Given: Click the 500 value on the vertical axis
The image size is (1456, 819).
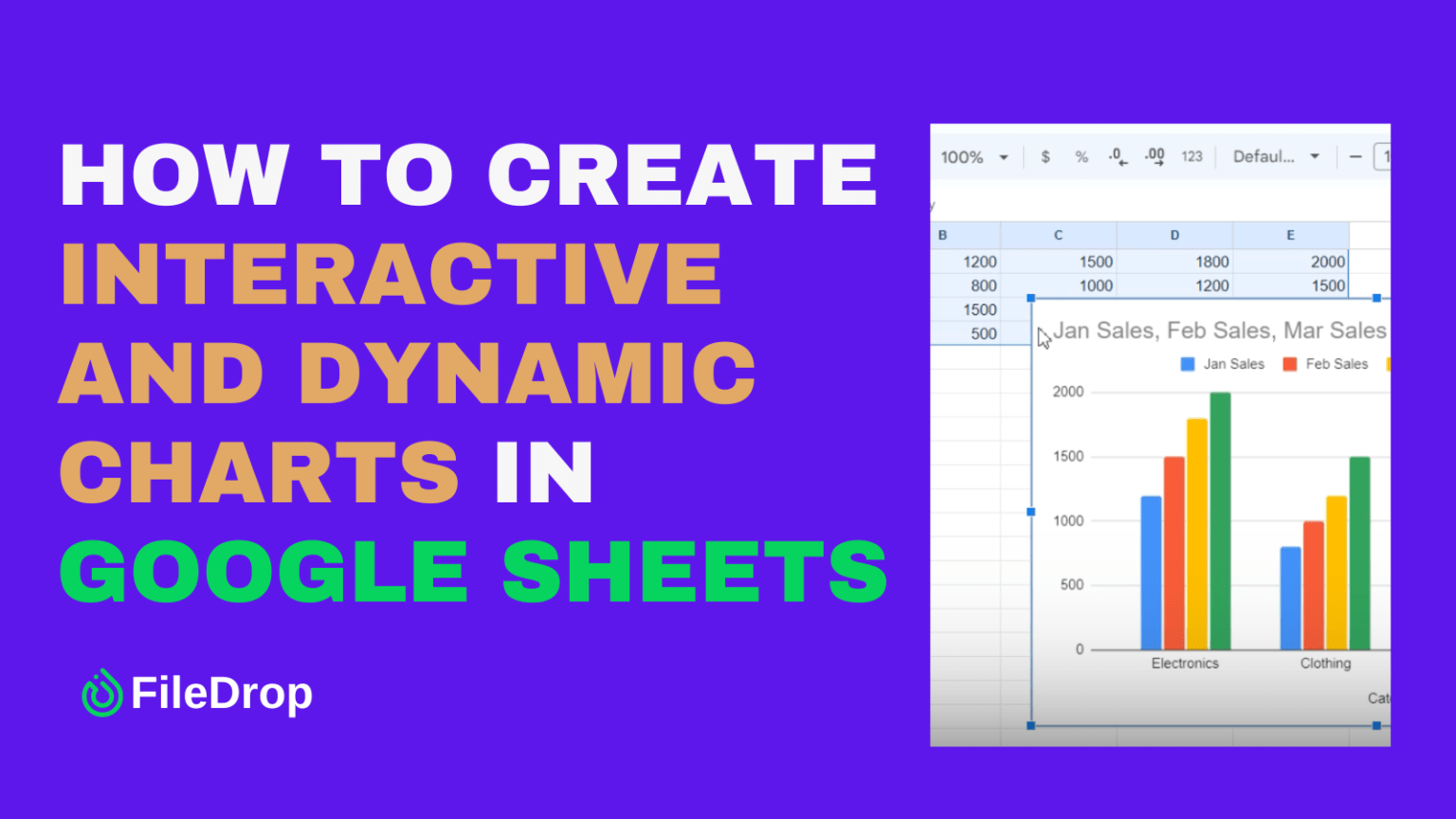Looking at the screenshot, I should click(x=1072, y=585).
